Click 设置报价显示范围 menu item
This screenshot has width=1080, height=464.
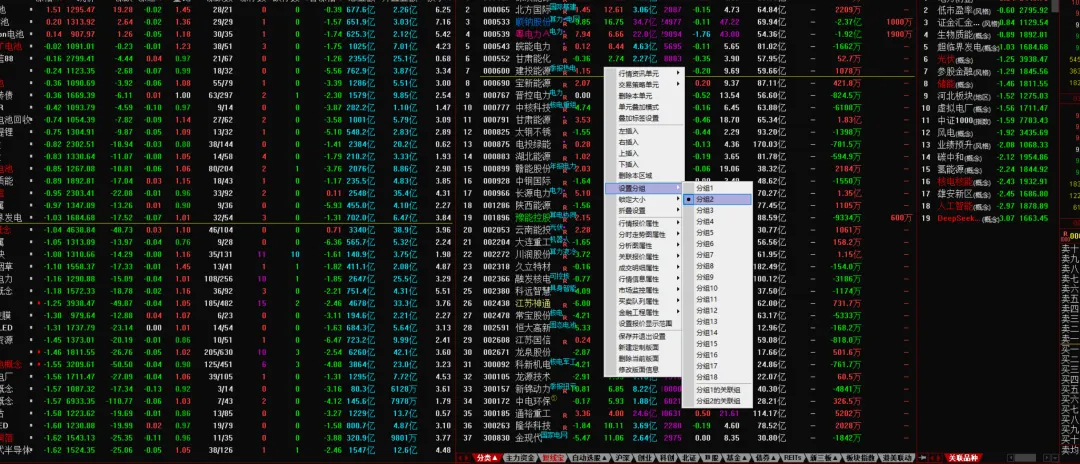click(x=644, y=323)
